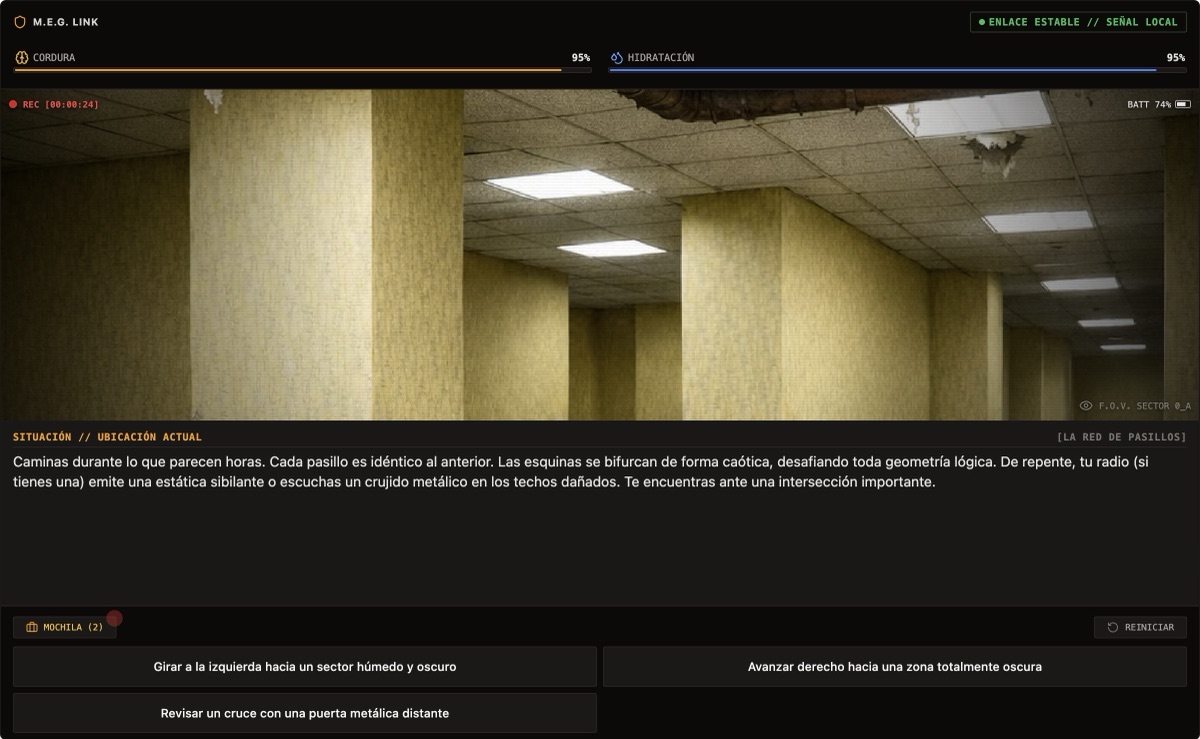Click the REINICIAR button
1200x739 pixels.
pos(1141,627)
